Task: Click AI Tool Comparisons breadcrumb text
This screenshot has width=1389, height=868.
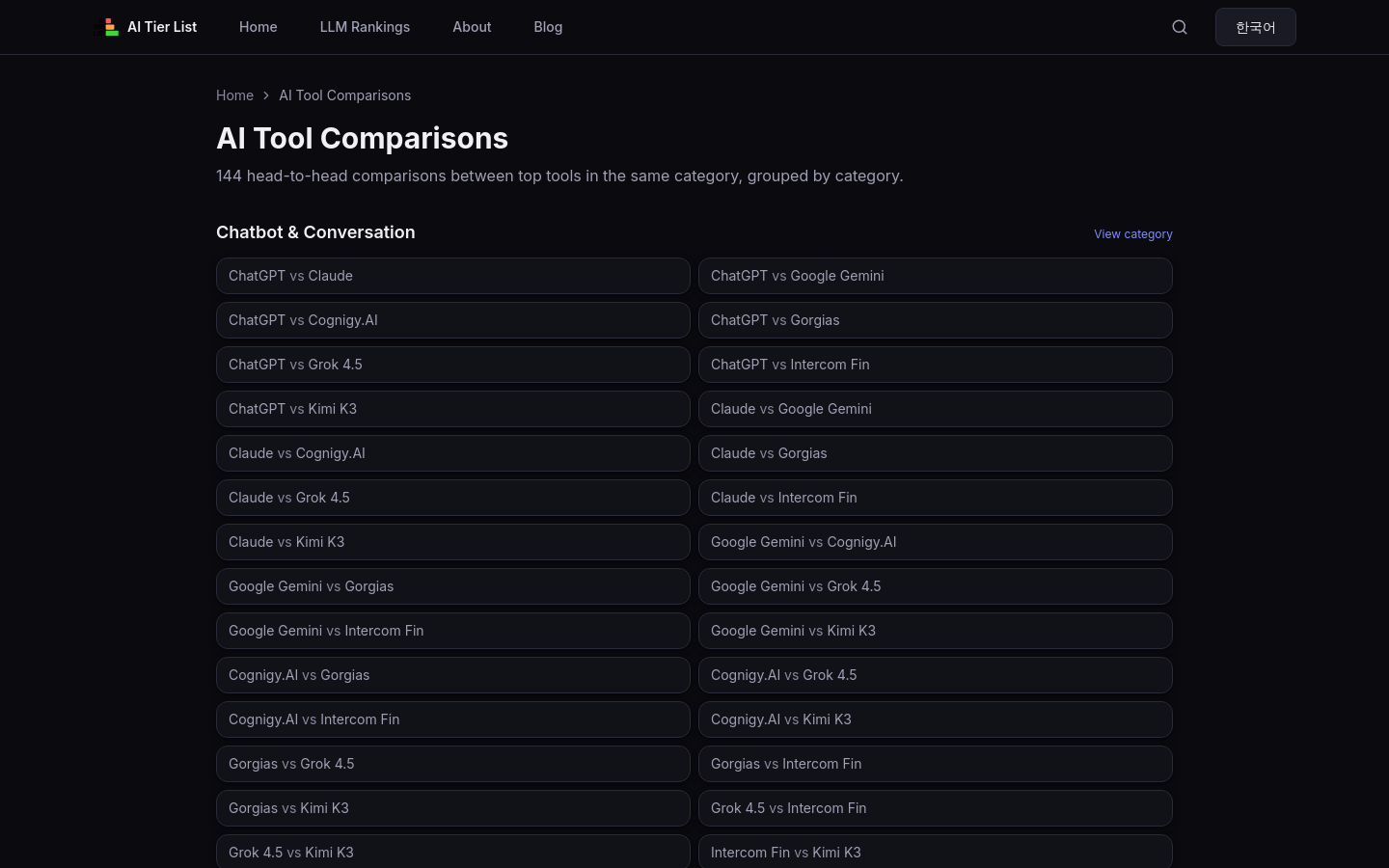Action: 344,95
